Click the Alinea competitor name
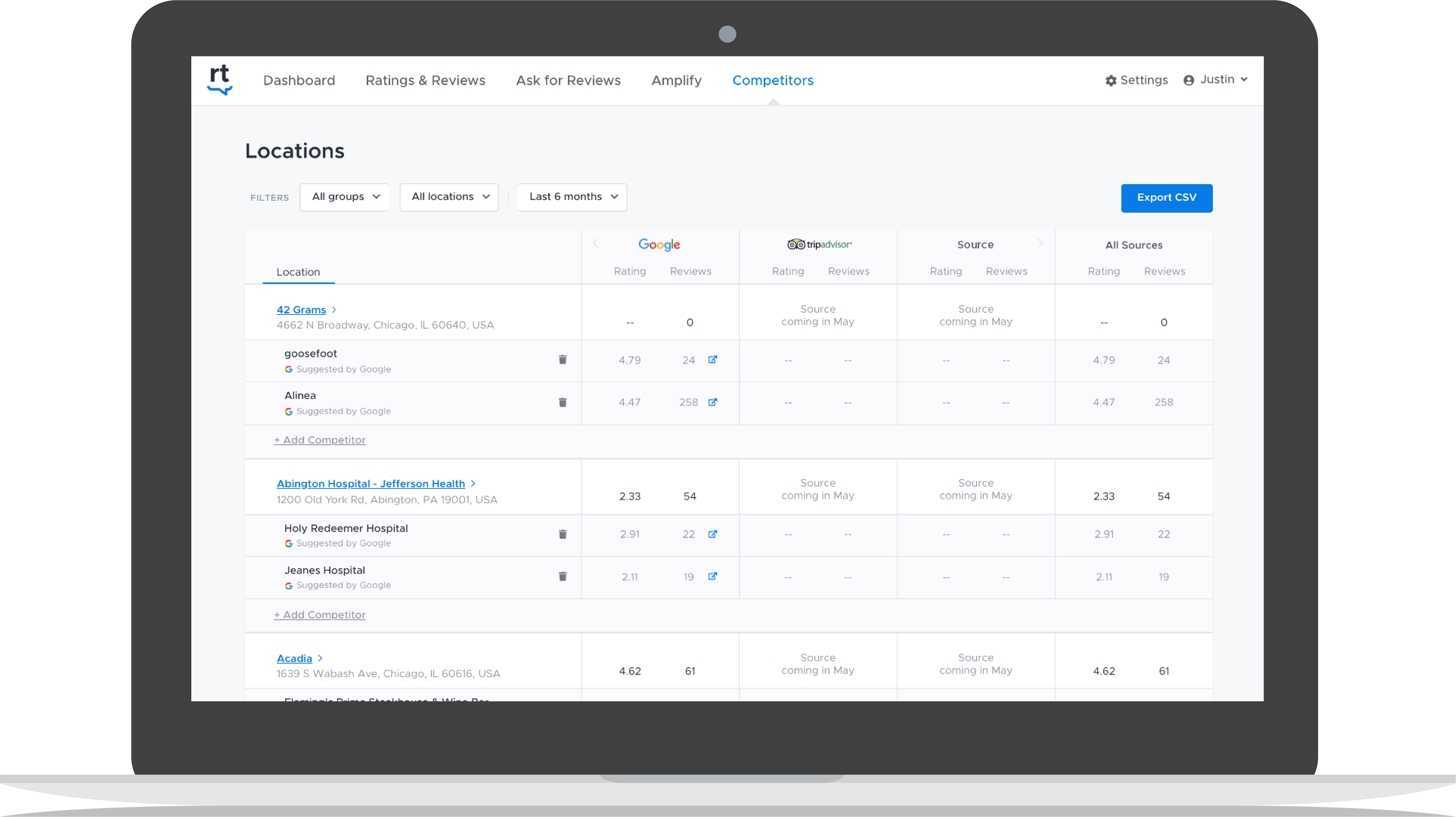The image size is (1456, 817). (x=299, y=395)
